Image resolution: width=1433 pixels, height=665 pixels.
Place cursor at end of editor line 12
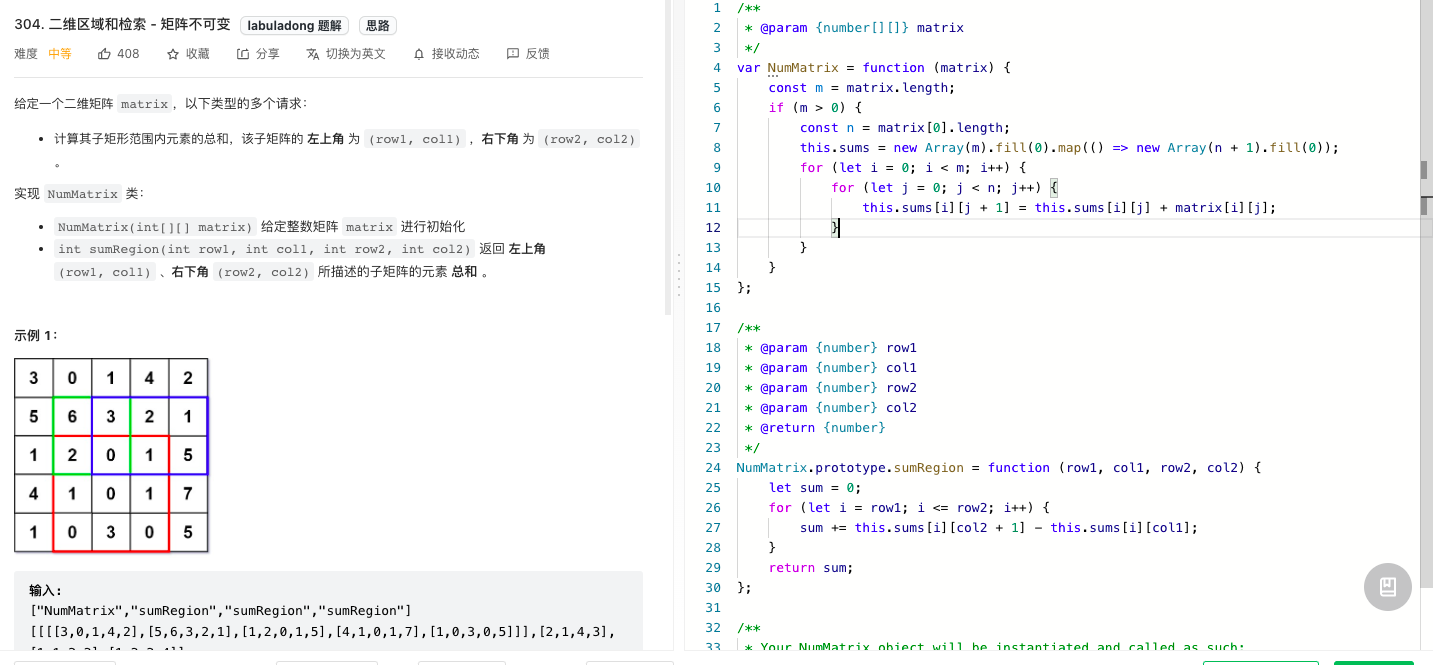coord(841,228)
